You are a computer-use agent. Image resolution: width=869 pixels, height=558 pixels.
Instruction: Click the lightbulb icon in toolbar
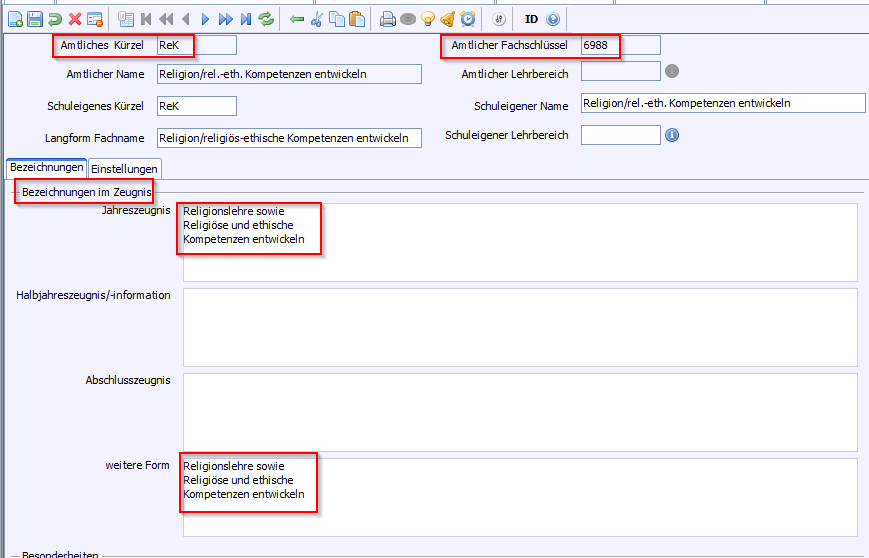428,19
